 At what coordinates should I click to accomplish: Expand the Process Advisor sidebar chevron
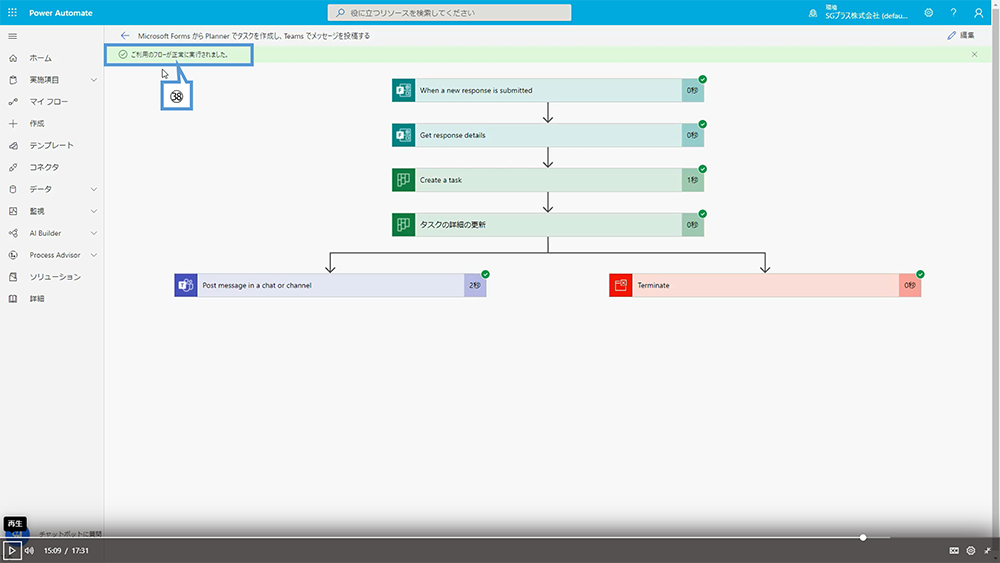[x=94, y=255]
